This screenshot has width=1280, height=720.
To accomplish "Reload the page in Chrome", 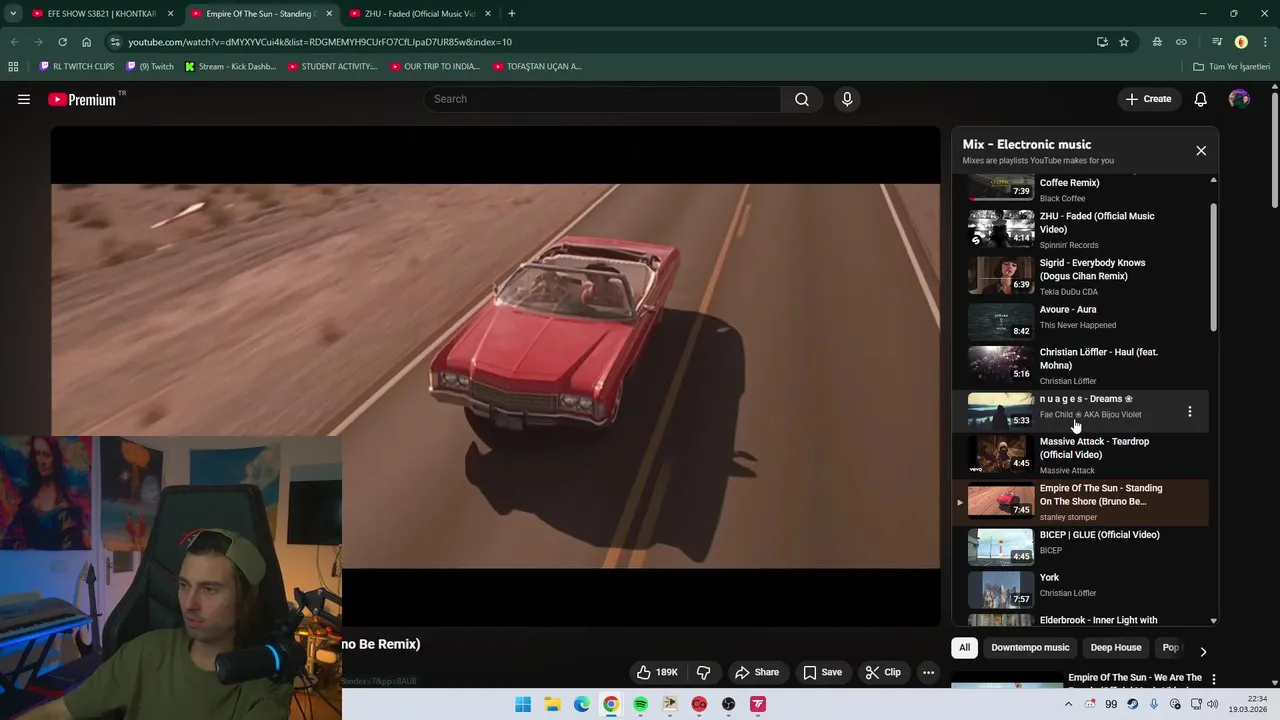I will coord(62,42).
